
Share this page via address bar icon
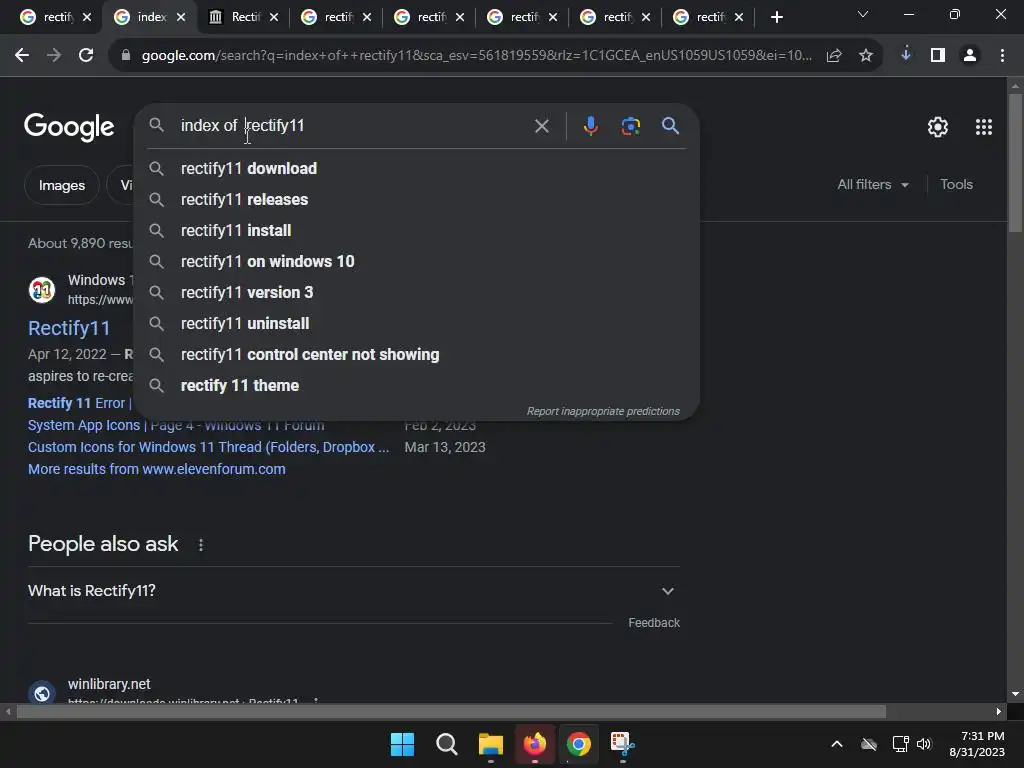[834, 56]
